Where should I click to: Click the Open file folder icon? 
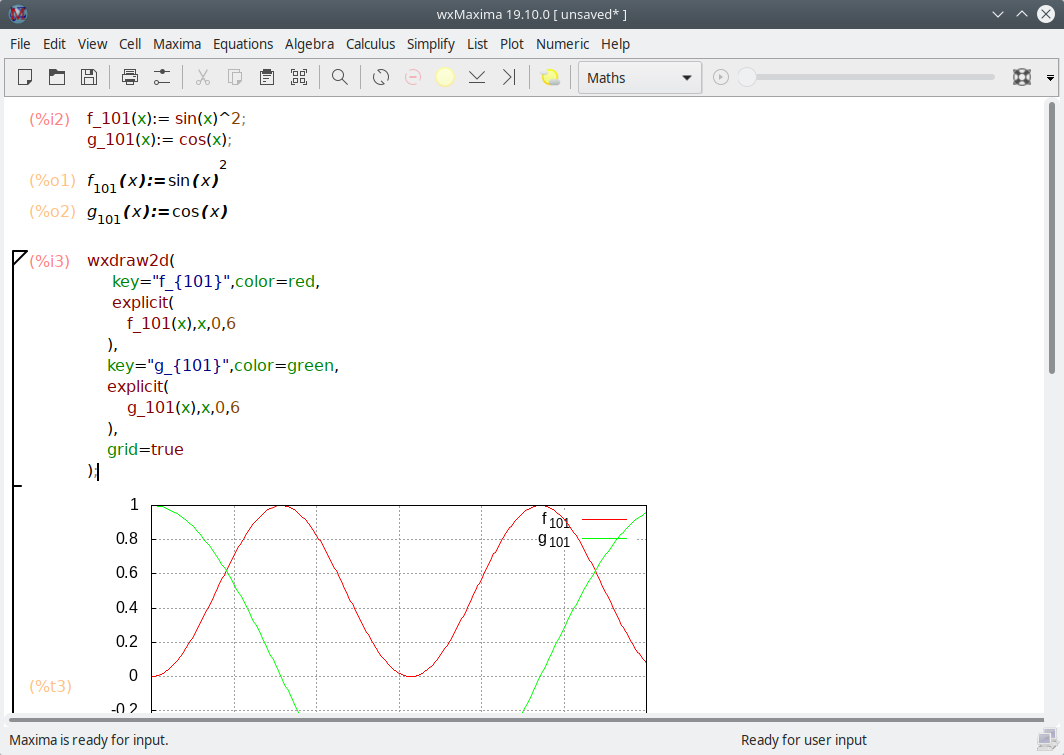(x=57, y=77)
